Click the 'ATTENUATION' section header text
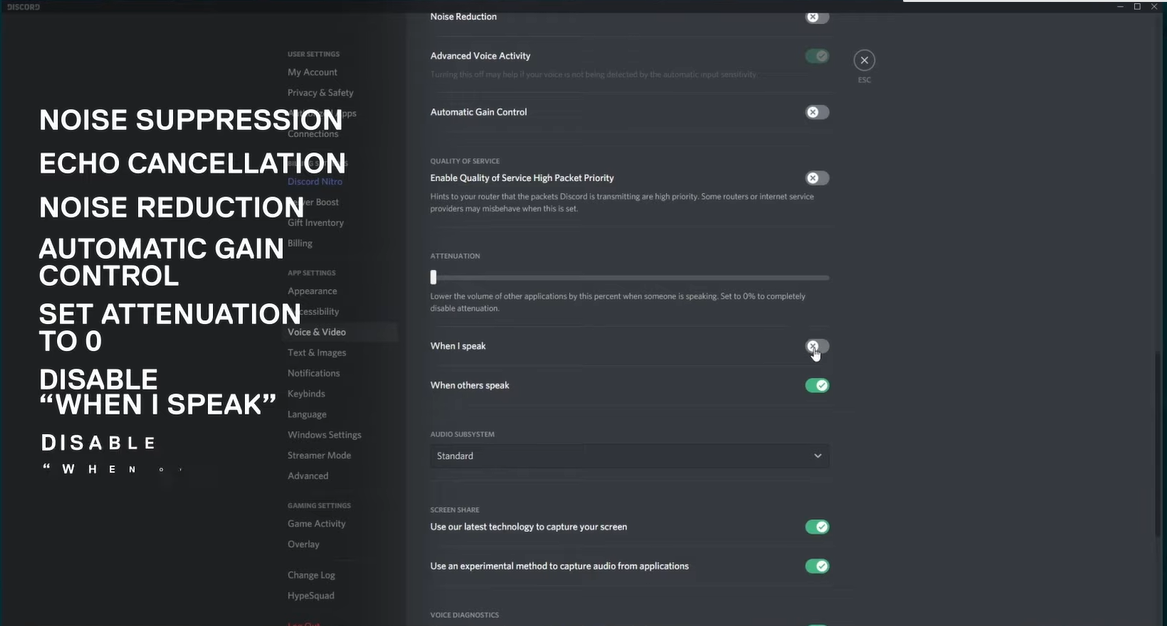Viewport: 1167px width, 626px height. (x=455, y=256)
